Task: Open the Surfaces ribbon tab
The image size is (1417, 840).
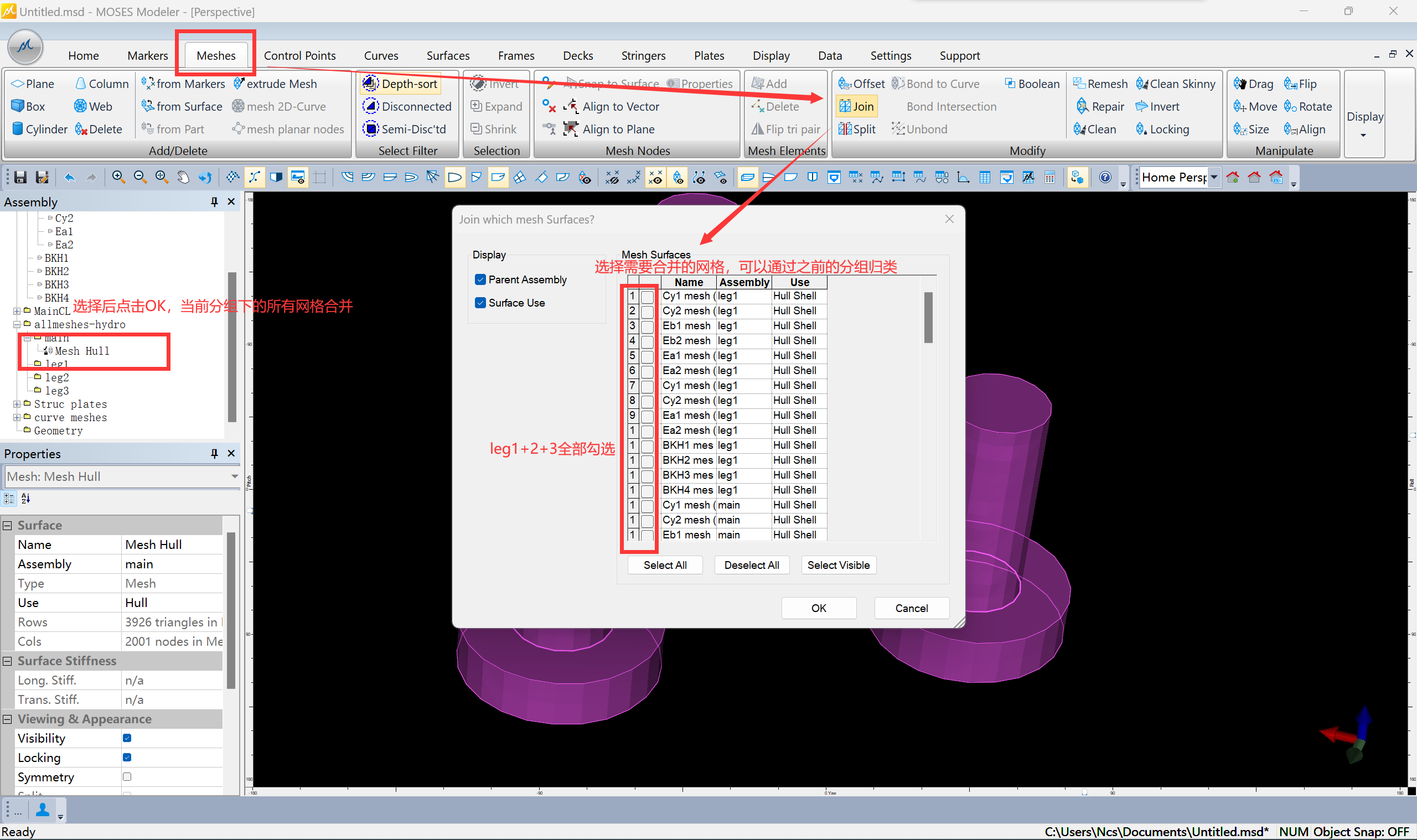Action: (x=447, y=55)
